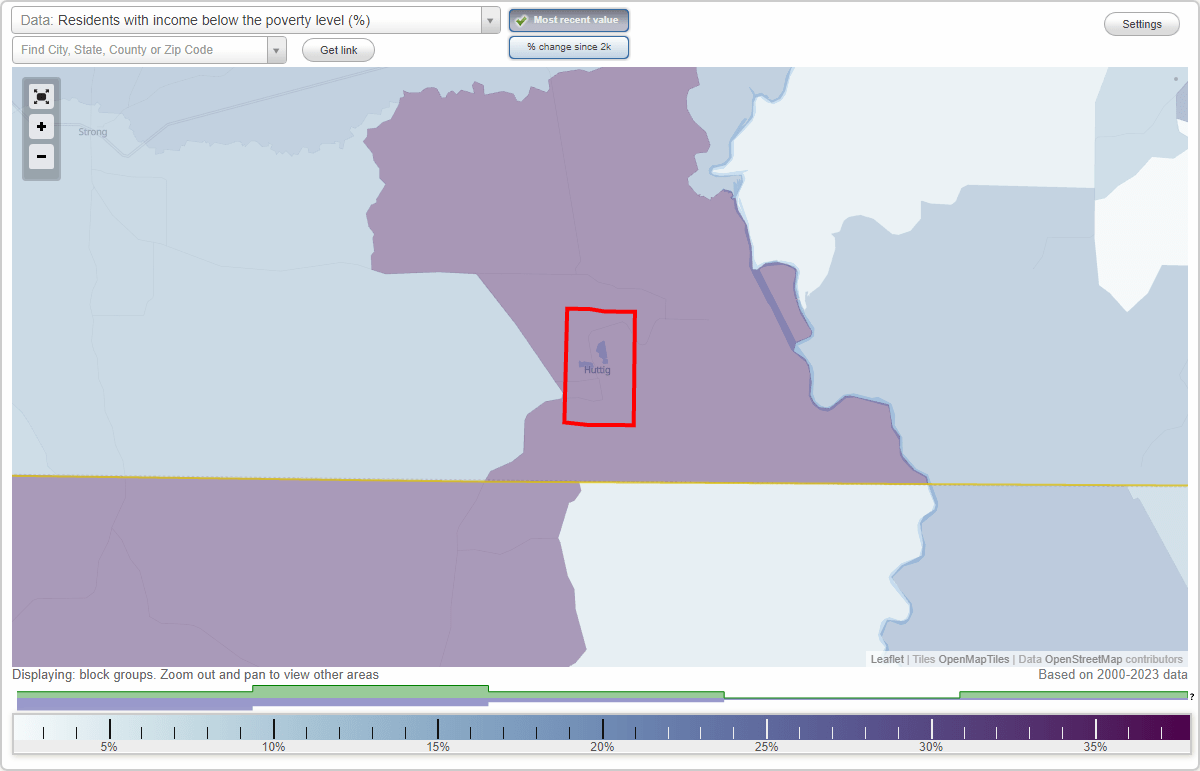1200x771 pixels.
Task: Open the Settings panel
Action: [1141, 23]
